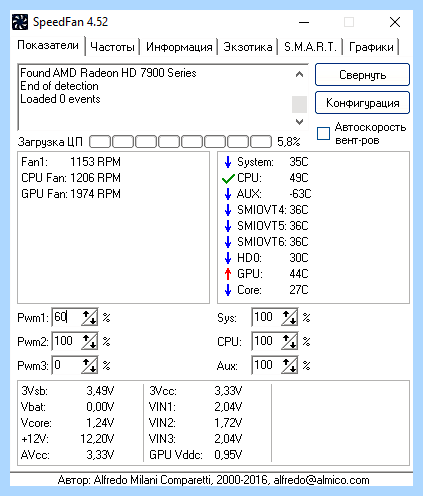
Task: Click 'Found AMD Radeon HD 7900 Series' log line
Action: click(108, 73)
